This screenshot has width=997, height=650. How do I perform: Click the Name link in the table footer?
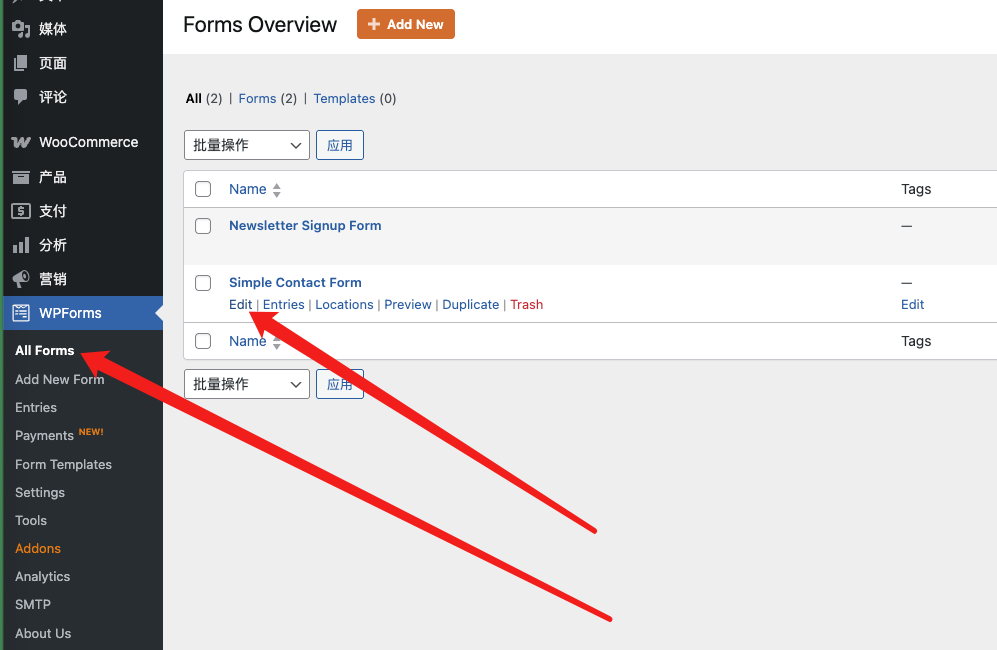coord(247,341)
